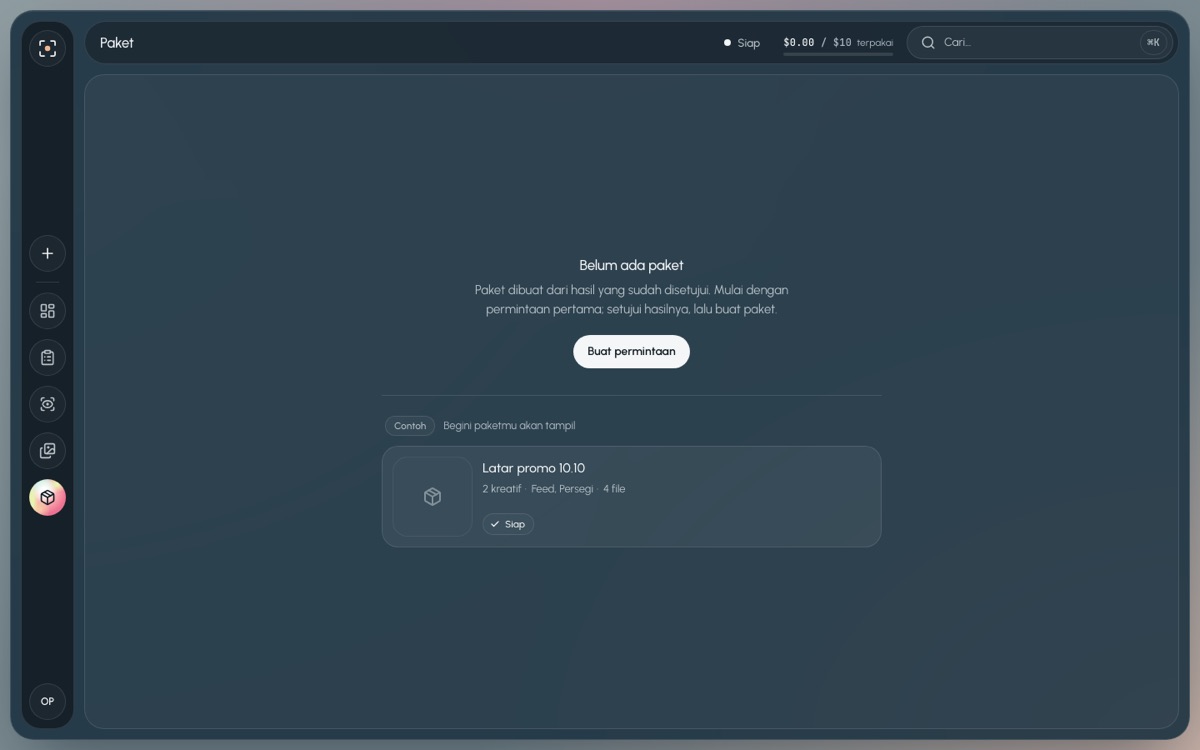Screen dimensions: 1200x750
Task: Click the 'Belum ada paket' heading
Action: pos(631,265)
